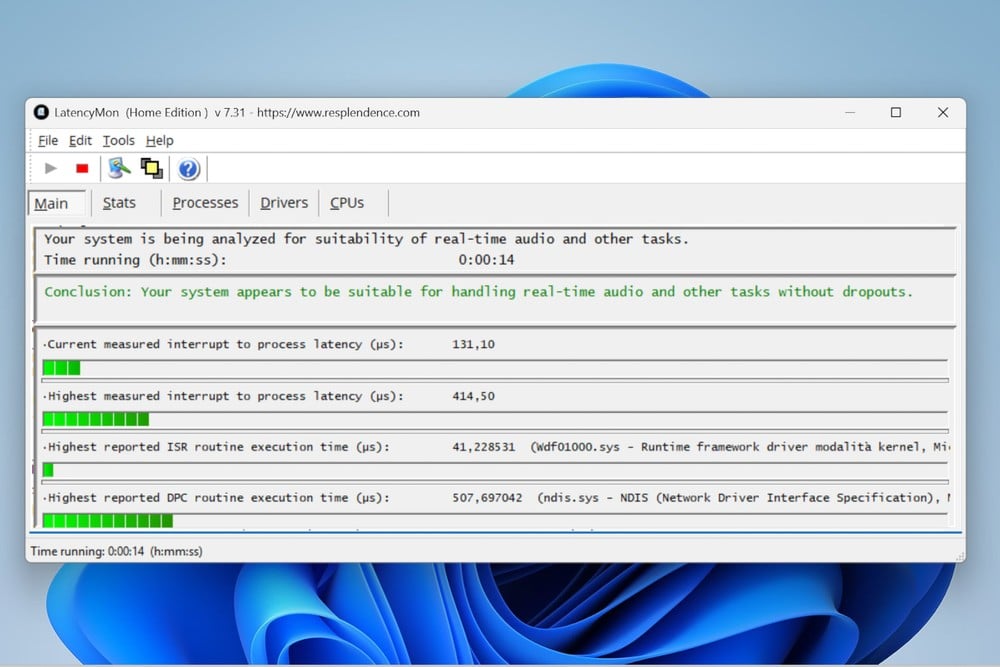Close the LatencyMon window
Viewport: 1000px width, 667px height.
coord(943,112)
